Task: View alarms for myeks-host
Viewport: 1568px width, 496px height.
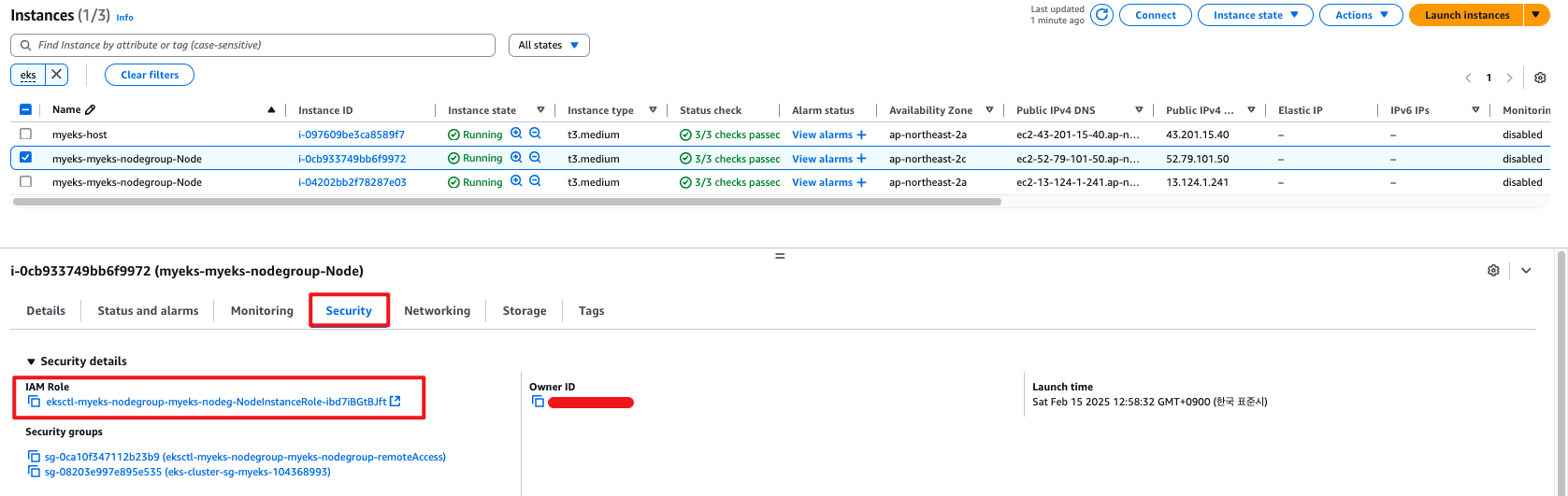Action: coord(822,135)
